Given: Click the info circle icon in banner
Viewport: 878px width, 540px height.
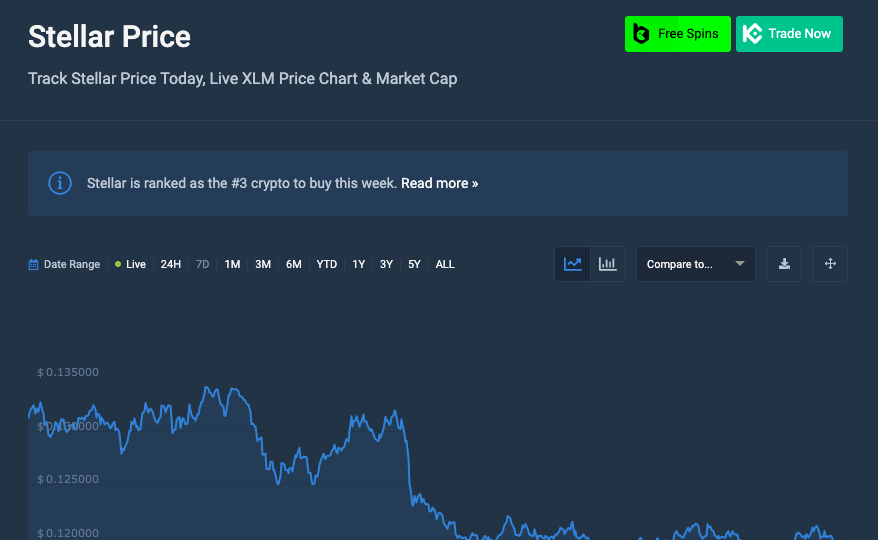Looking at the screenshot, I should [60, 183].
